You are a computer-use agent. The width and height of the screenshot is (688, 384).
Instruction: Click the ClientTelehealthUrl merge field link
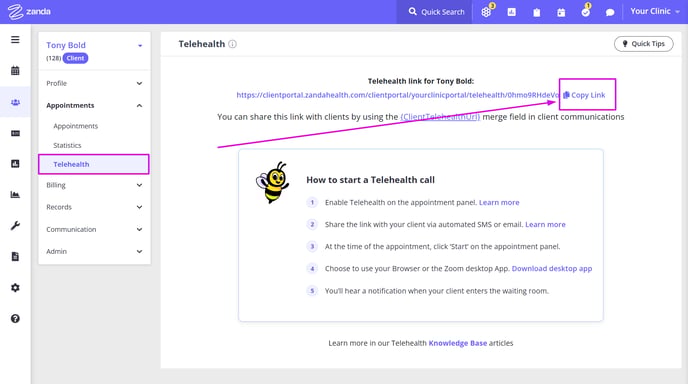[x=440, y=117]
